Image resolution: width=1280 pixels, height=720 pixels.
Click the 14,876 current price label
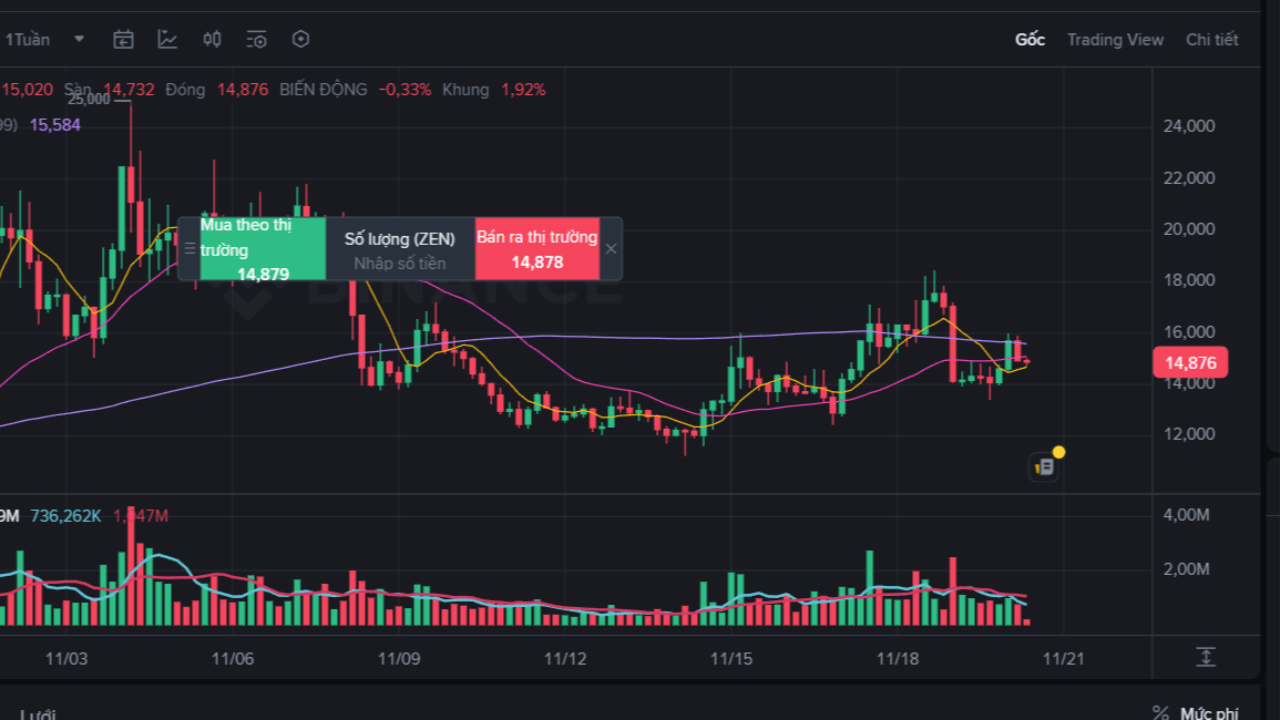click(x=1190, y=362)
